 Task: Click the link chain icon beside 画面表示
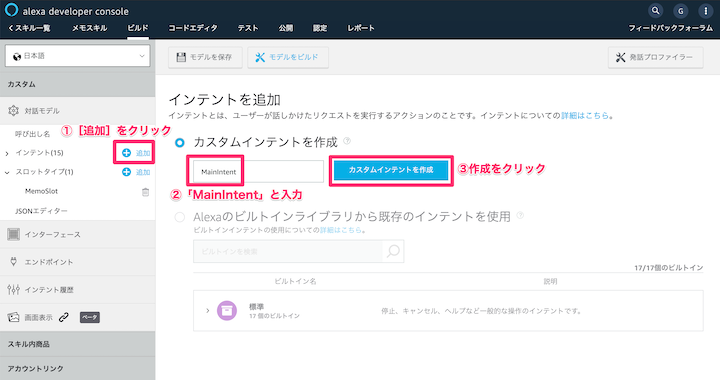click(64, 317)
